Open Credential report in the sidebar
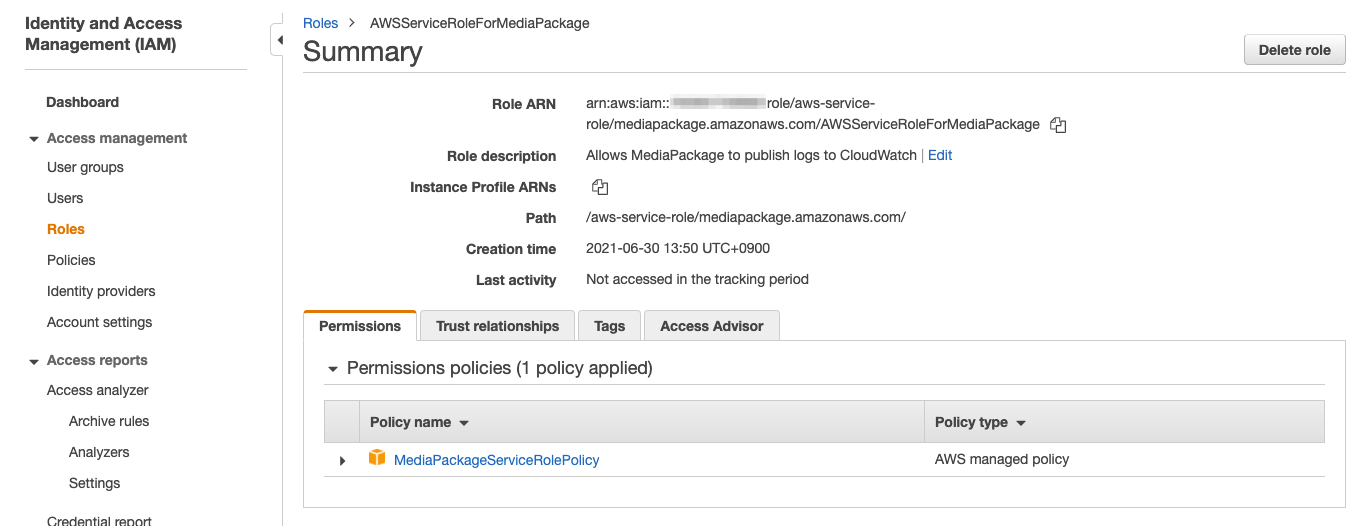1368x526 pixels. point(99,520)
